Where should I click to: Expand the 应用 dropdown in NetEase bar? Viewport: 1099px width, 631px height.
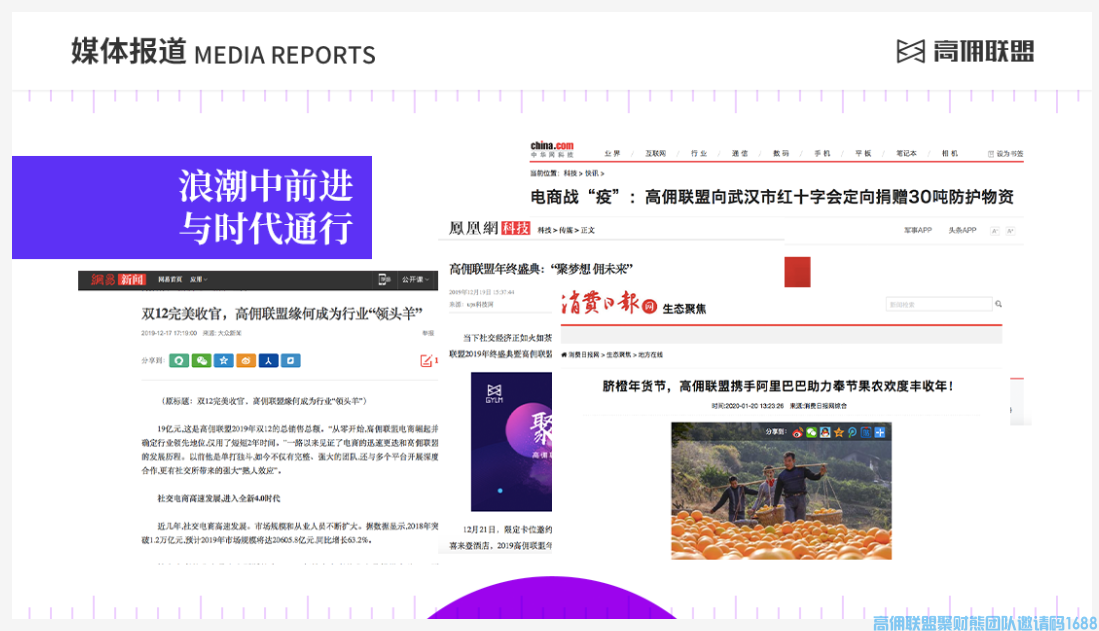click(199, 279)
